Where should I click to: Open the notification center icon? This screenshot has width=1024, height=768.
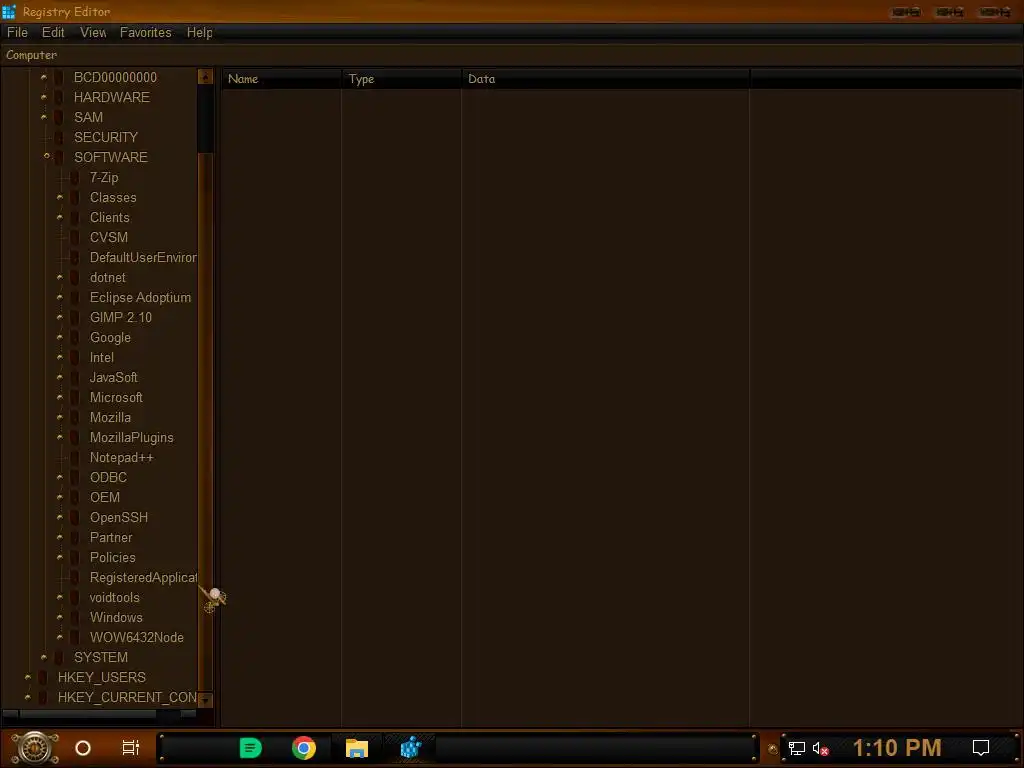click(981, 748)
